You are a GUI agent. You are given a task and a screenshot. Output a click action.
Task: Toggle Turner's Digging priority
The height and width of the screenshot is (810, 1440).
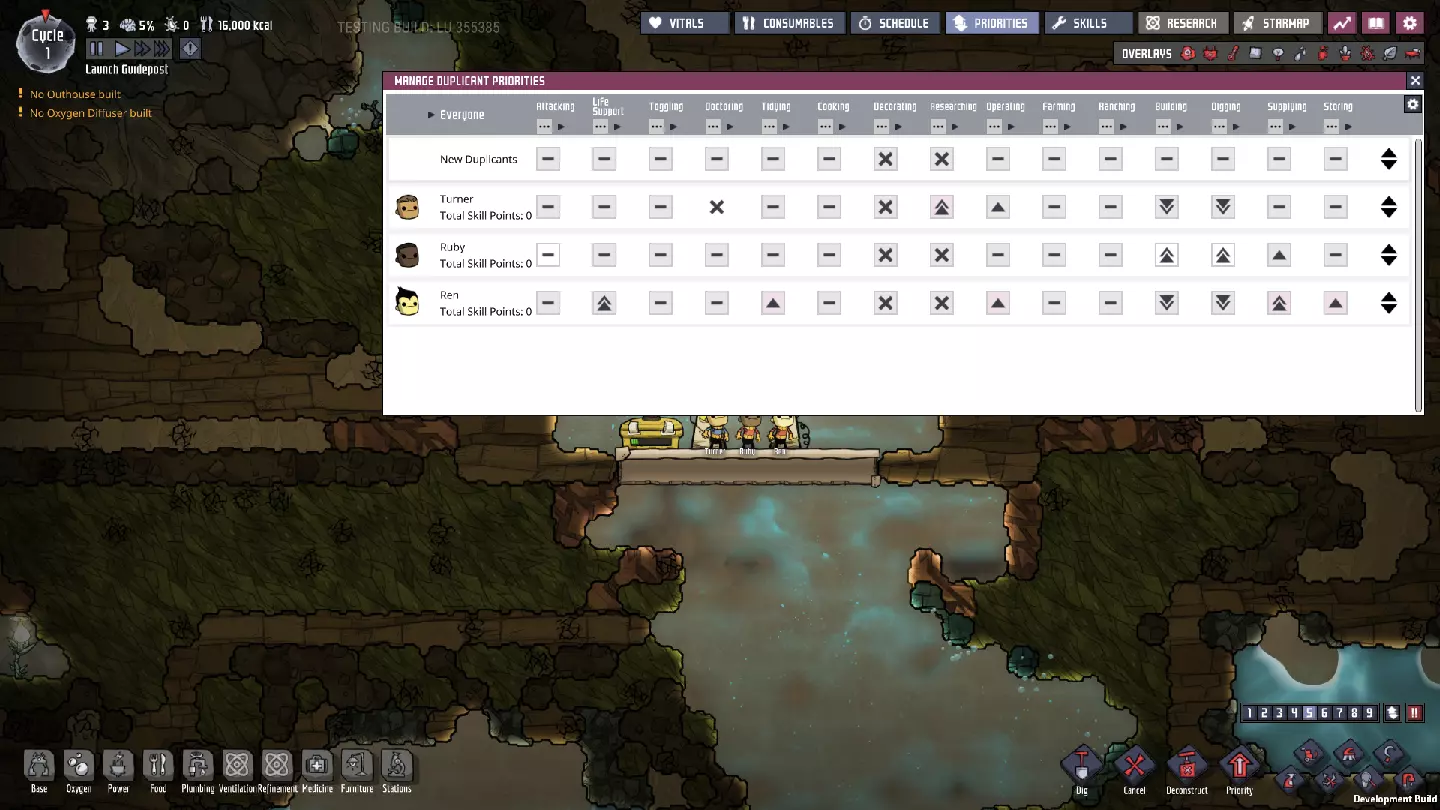pos(1223,207)
